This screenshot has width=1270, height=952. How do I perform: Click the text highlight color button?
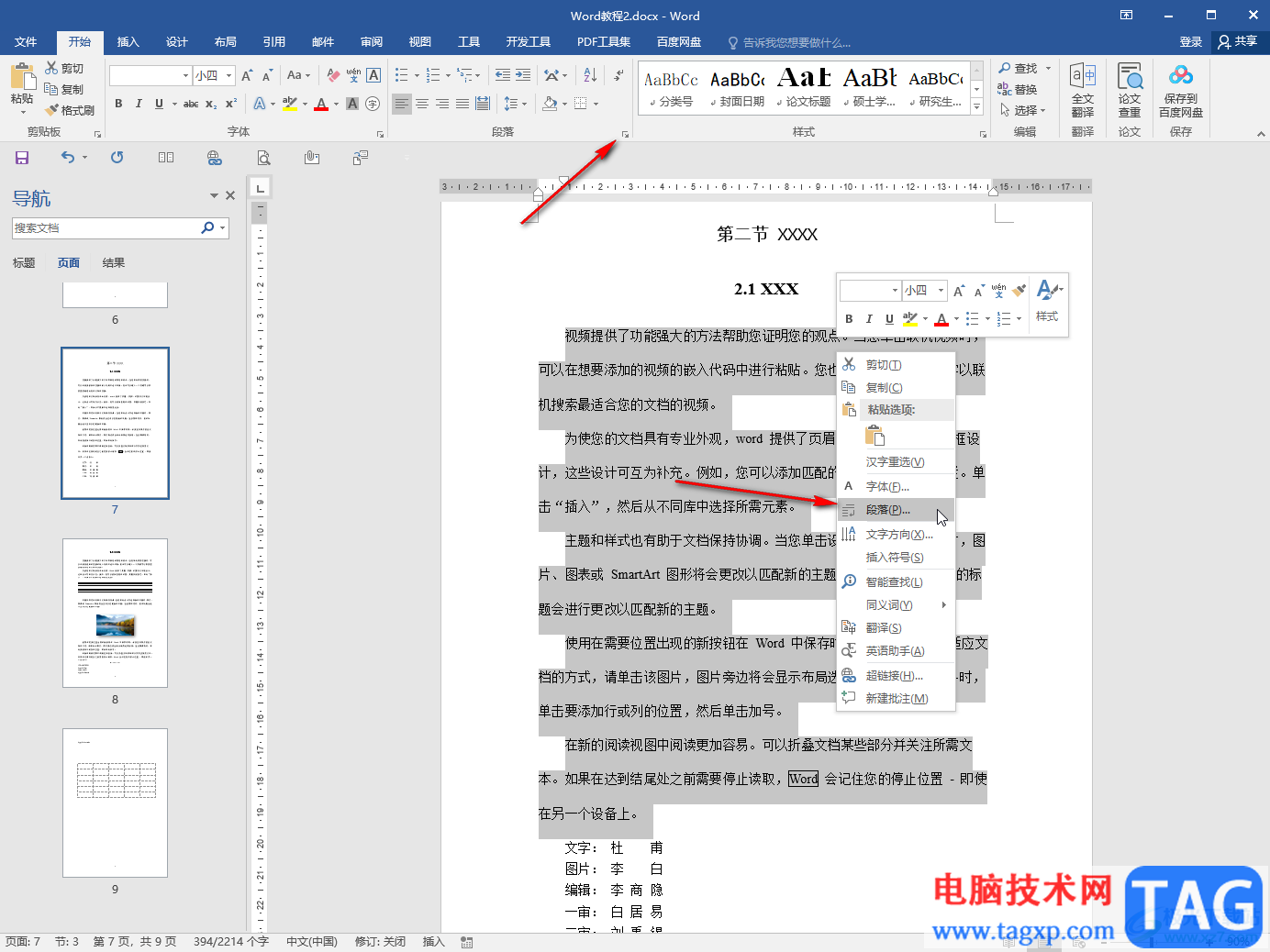pos(290,104)
